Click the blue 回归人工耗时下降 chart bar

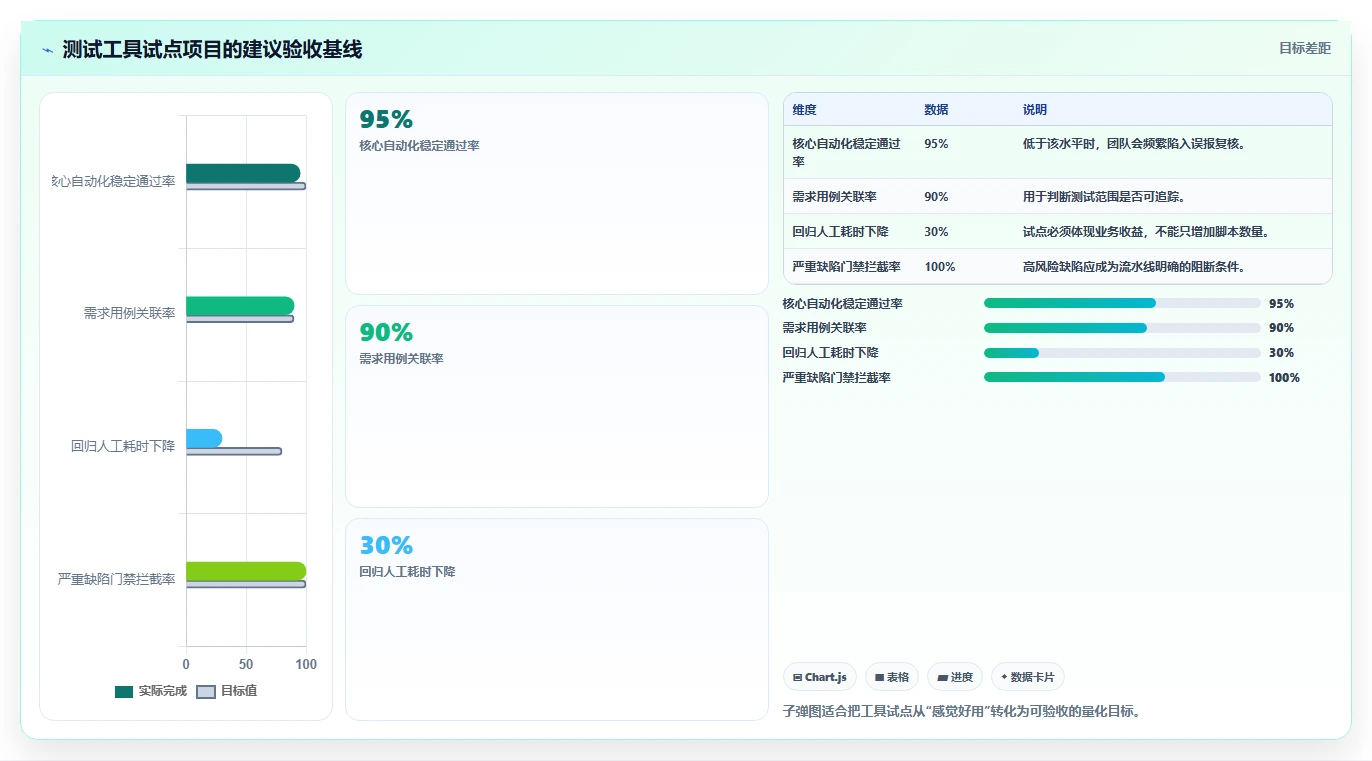204,438
